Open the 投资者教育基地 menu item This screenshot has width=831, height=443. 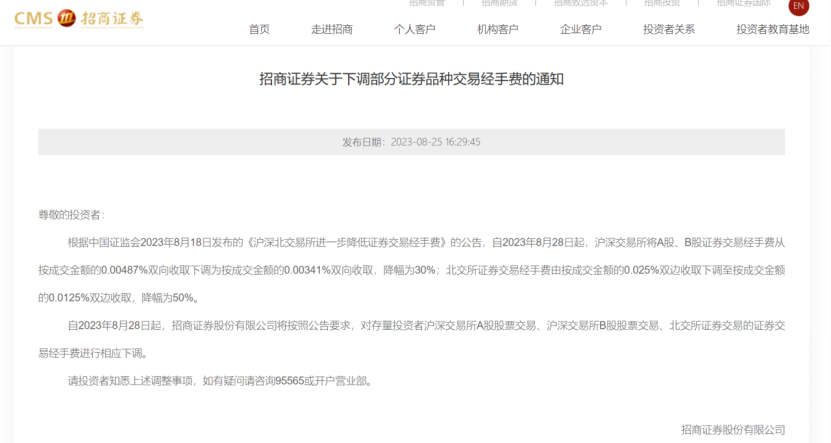773,29
